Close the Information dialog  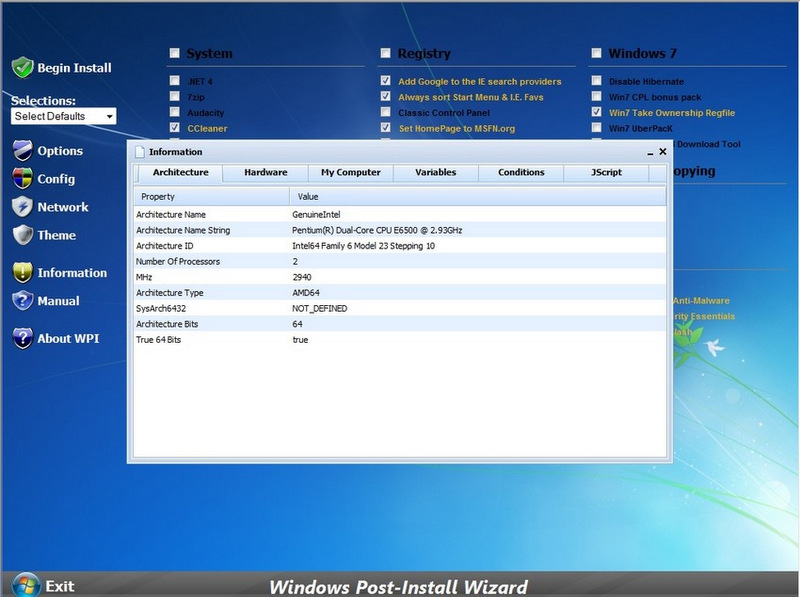663,152
